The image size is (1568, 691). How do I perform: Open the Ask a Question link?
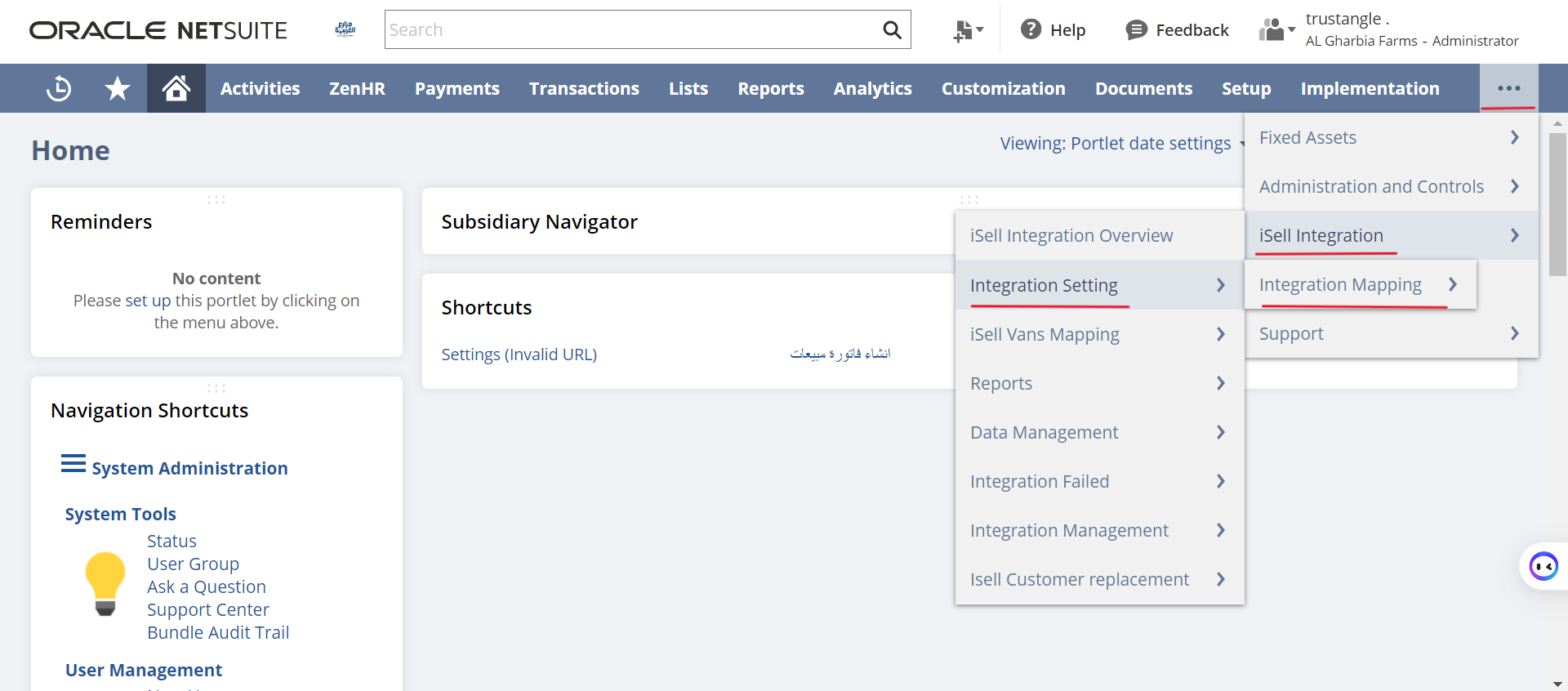(x=207, y=586)
